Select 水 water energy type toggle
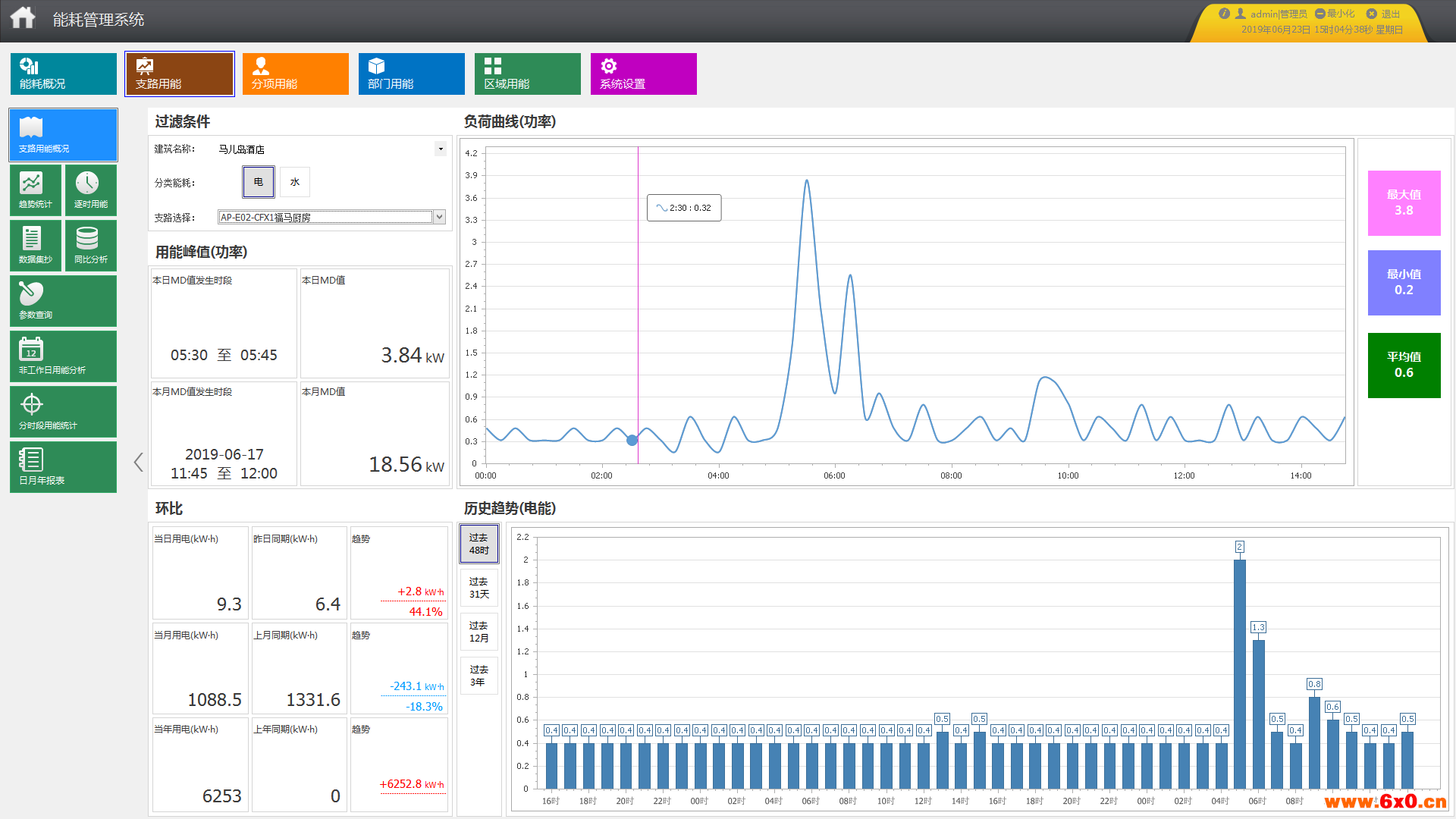 click(295, 182)
